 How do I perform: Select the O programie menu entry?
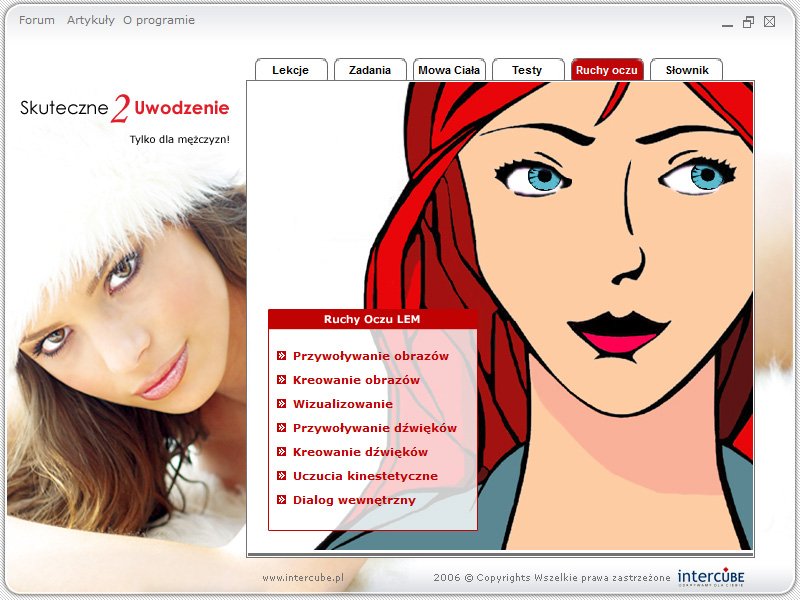click(159, 20)
